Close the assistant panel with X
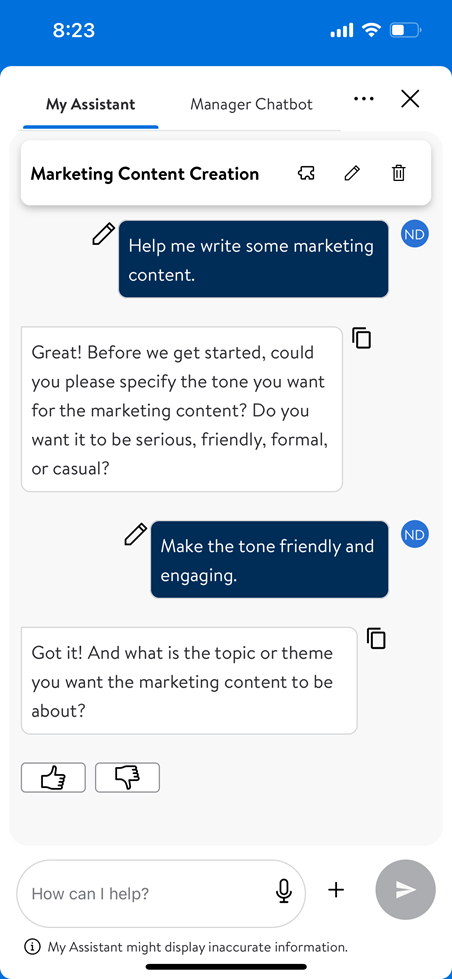The image size is (452, 979). 410,99
